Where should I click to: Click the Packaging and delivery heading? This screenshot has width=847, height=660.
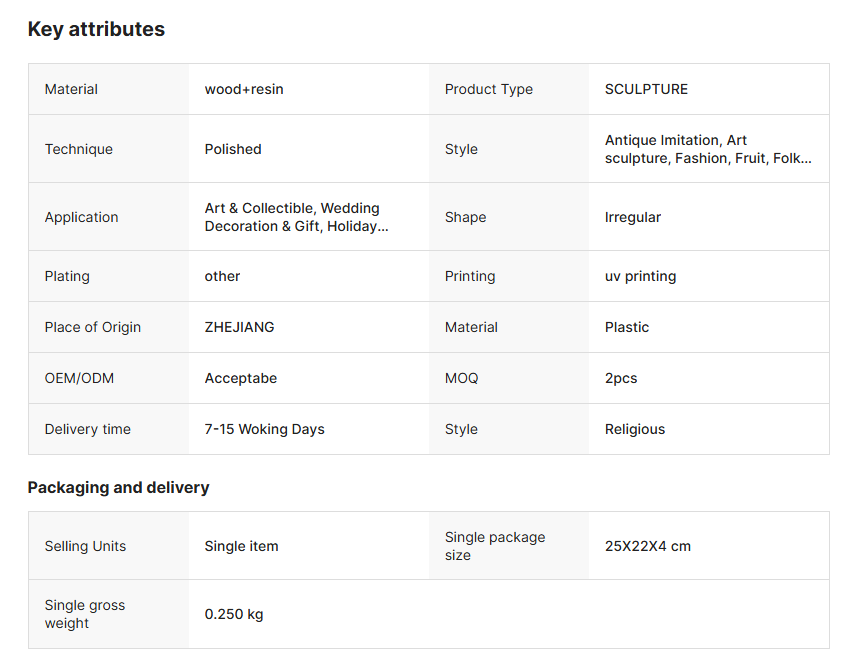118,488
